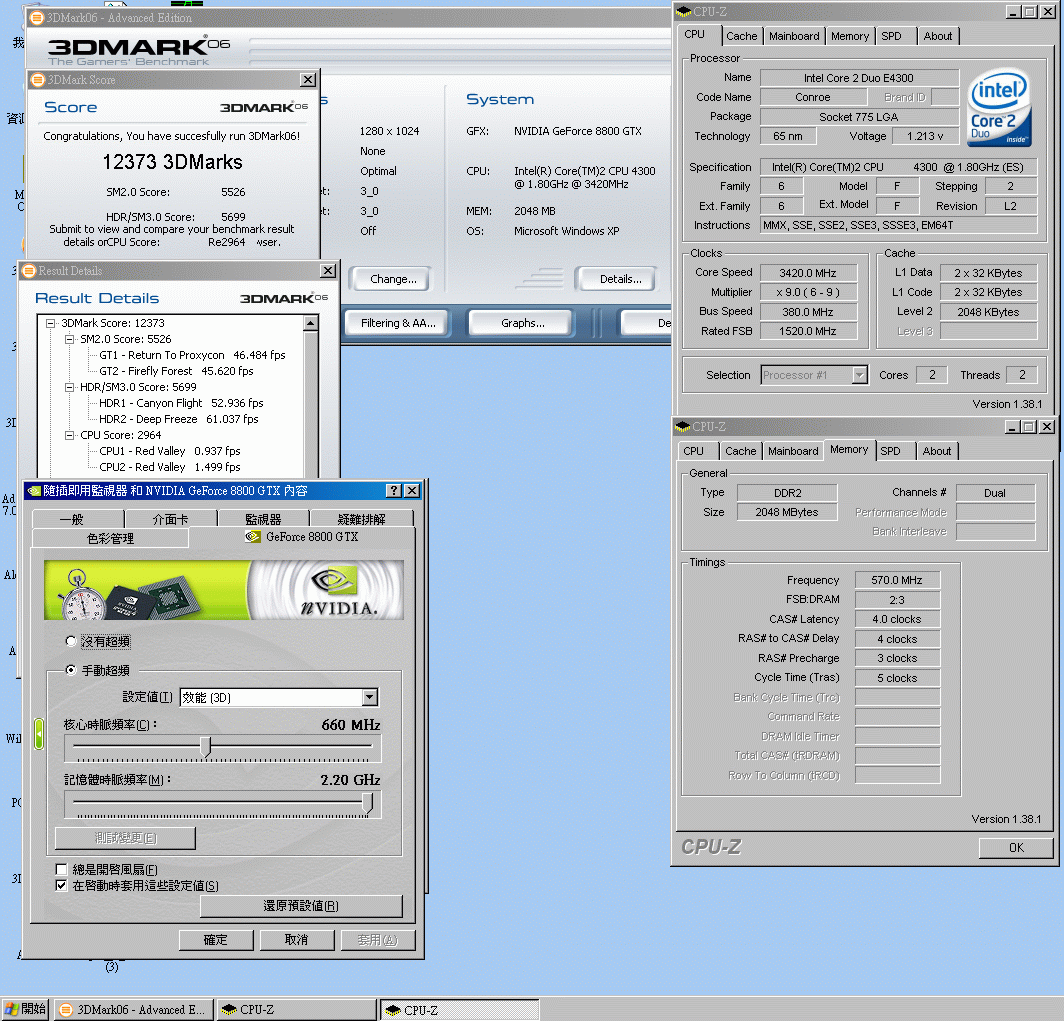Open the 設定值 效能 (3D) dropdown

tap(370, 697)
